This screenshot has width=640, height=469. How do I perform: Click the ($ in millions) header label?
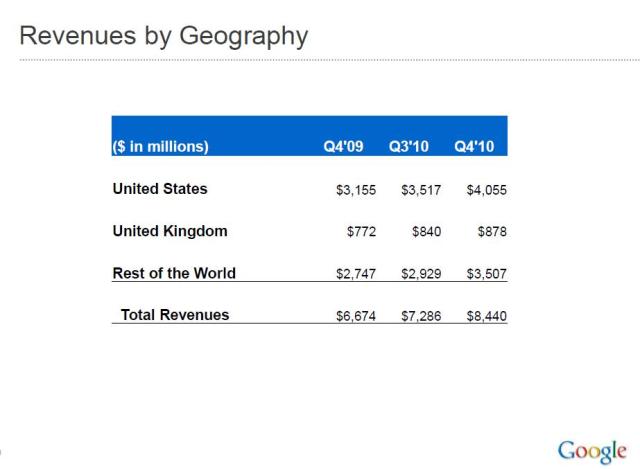click(161, 146)
